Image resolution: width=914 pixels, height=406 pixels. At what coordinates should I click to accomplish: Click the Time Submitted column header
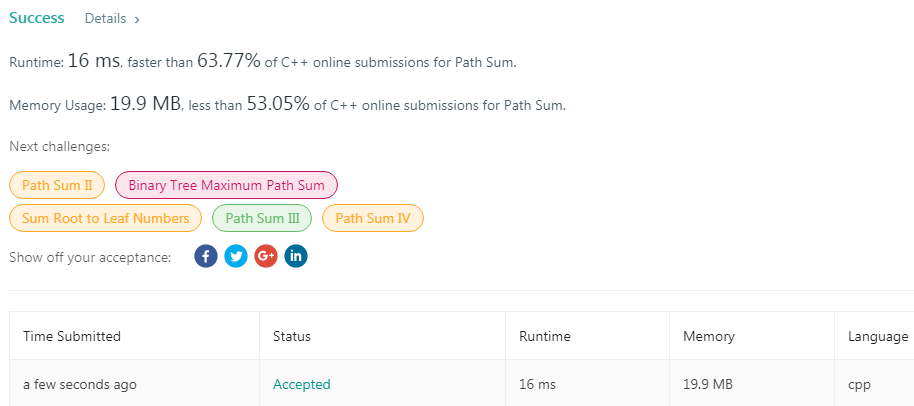[72, 336]
